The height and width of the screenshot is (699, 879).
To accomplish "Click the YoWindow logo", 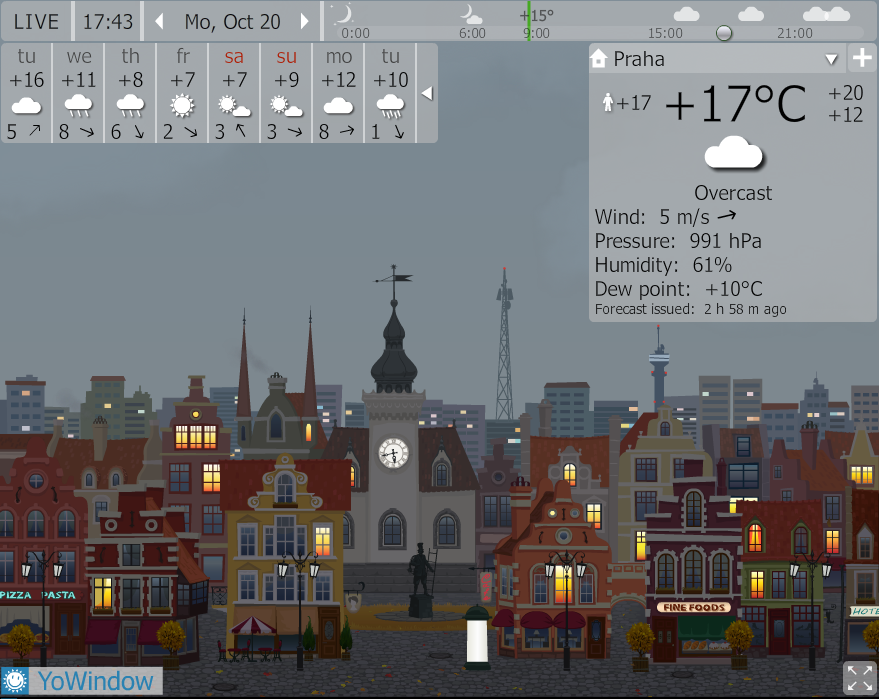I will [82, 682].
